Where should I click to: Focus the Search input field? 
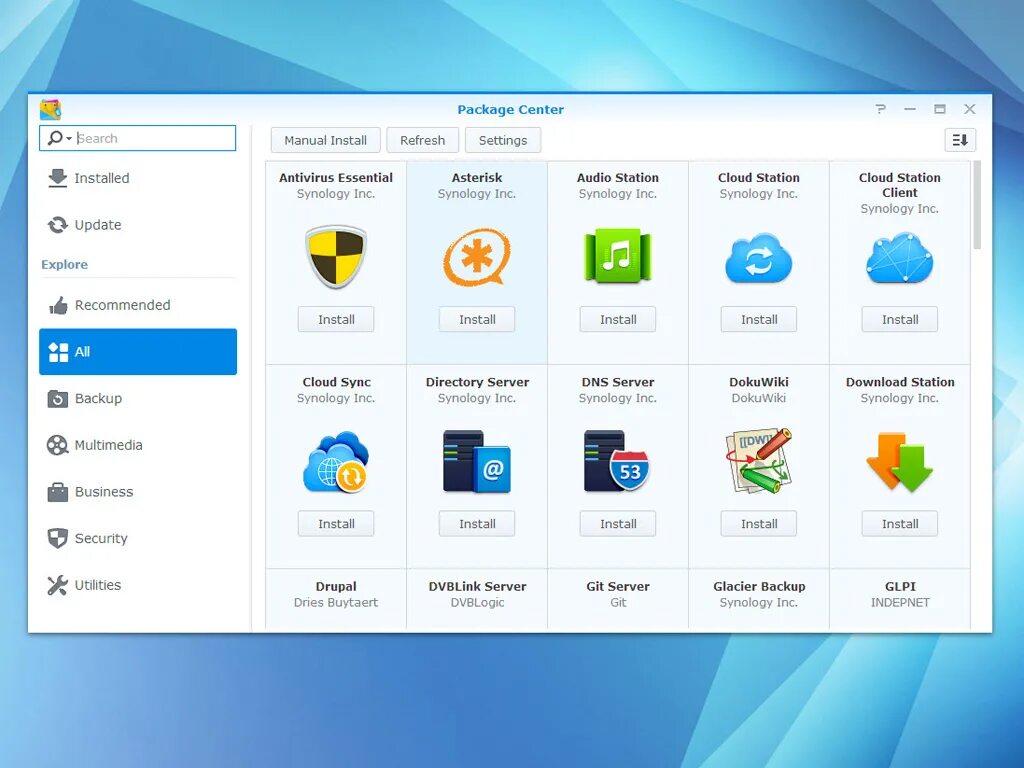click(x=137, y=138)
